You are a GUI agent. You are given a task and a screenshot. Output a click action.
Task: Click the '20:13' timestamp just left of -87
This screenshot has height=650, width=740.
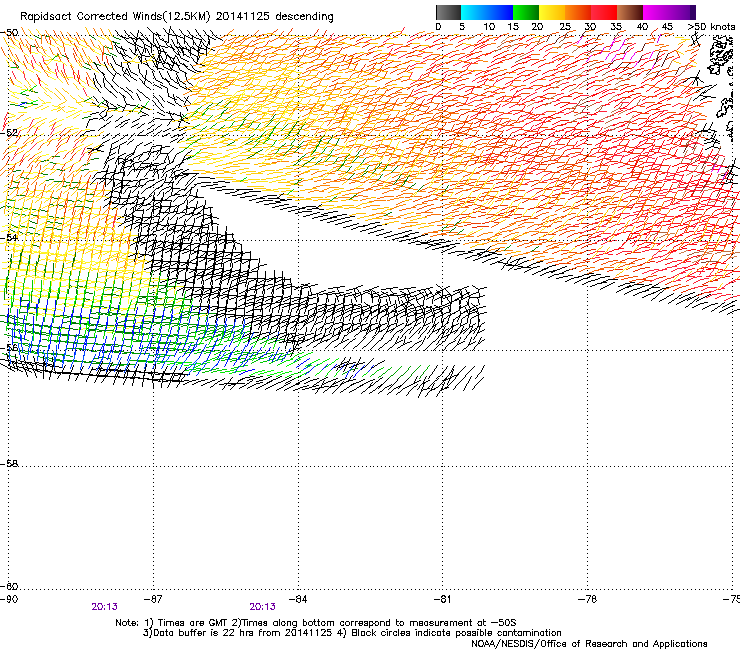(x=104, y=607)
